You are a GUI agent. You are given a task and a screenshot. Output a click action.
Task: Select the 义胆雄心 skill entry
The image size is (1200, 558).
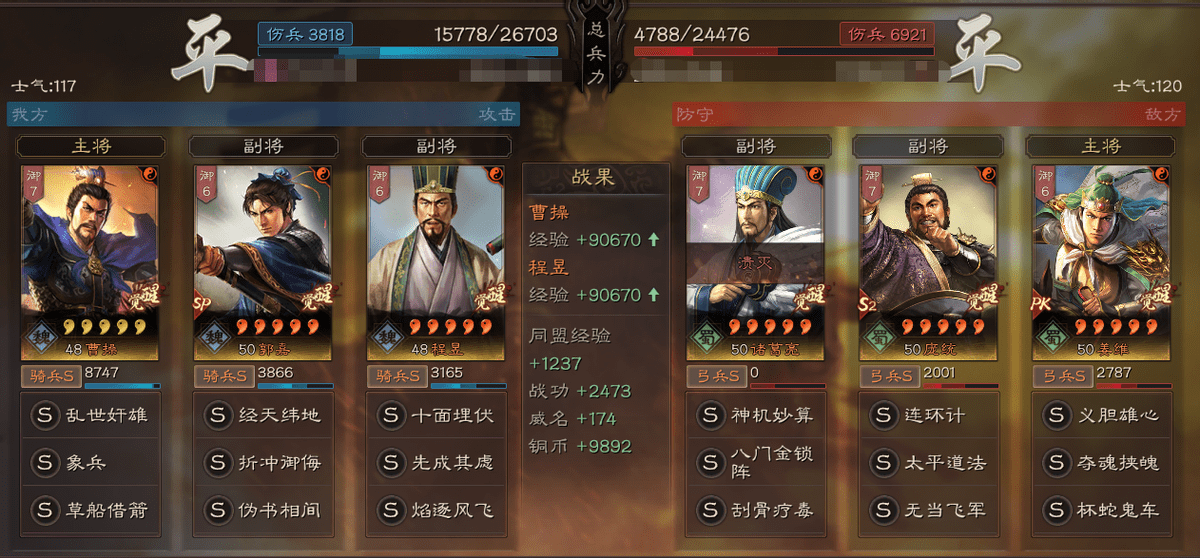point(1101,414)
